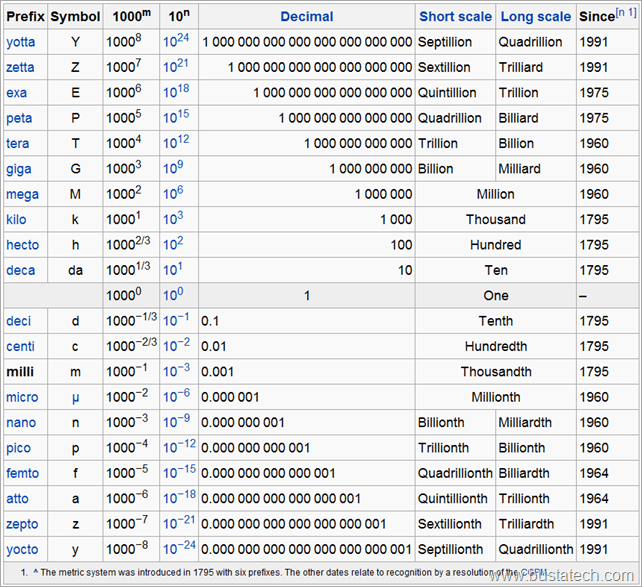
Task: Open the Long scale header link
Action: coord(536,17)
